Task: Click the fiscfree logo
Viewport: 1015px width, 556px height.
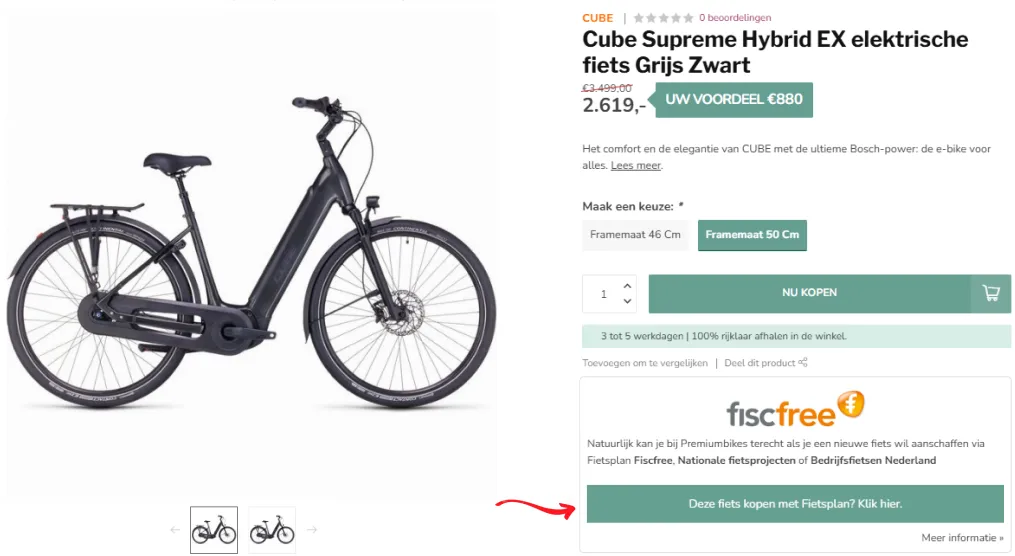Action: point(795,410)
